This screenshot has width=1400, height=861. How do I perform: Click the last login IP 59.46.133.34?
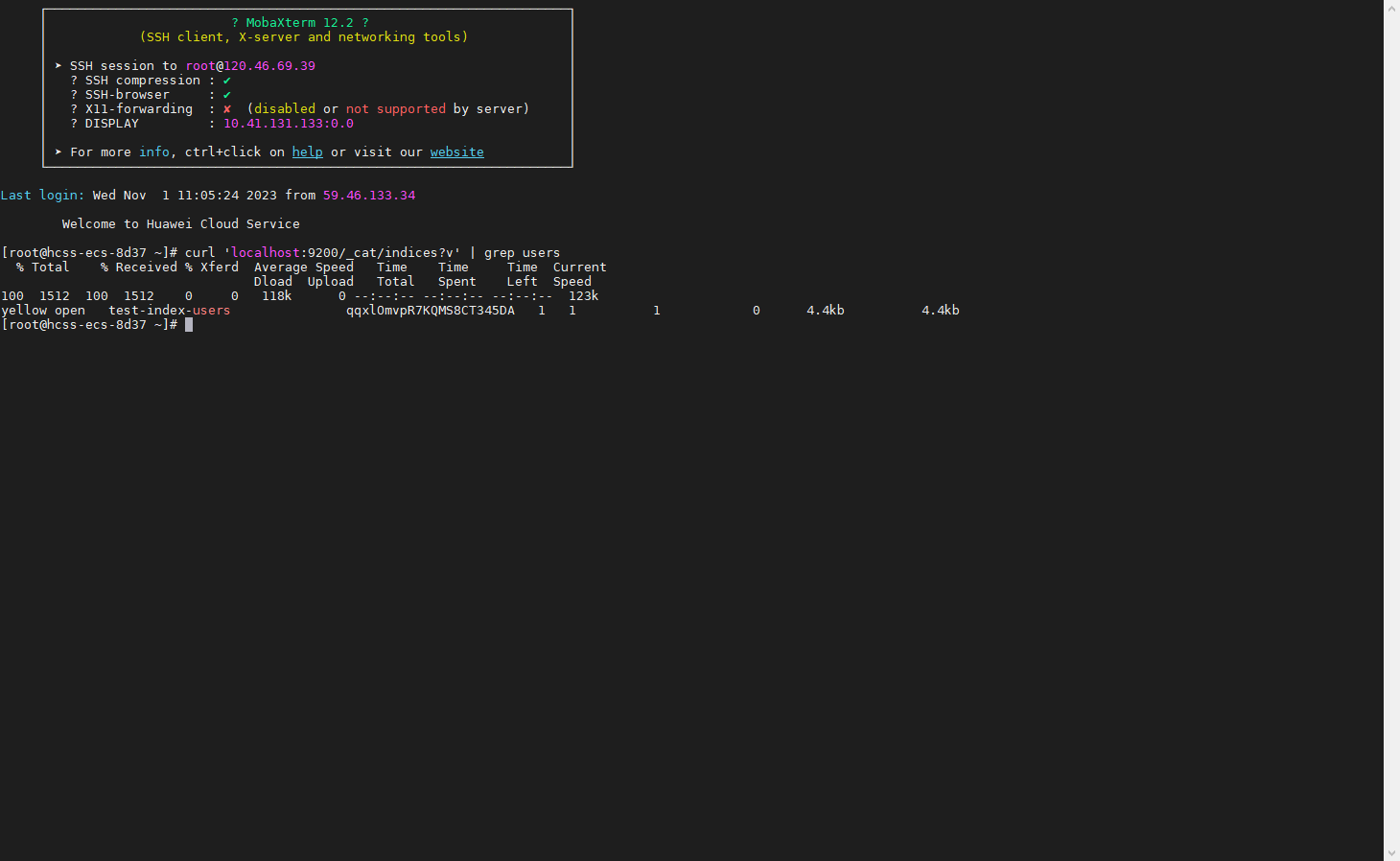369,196
